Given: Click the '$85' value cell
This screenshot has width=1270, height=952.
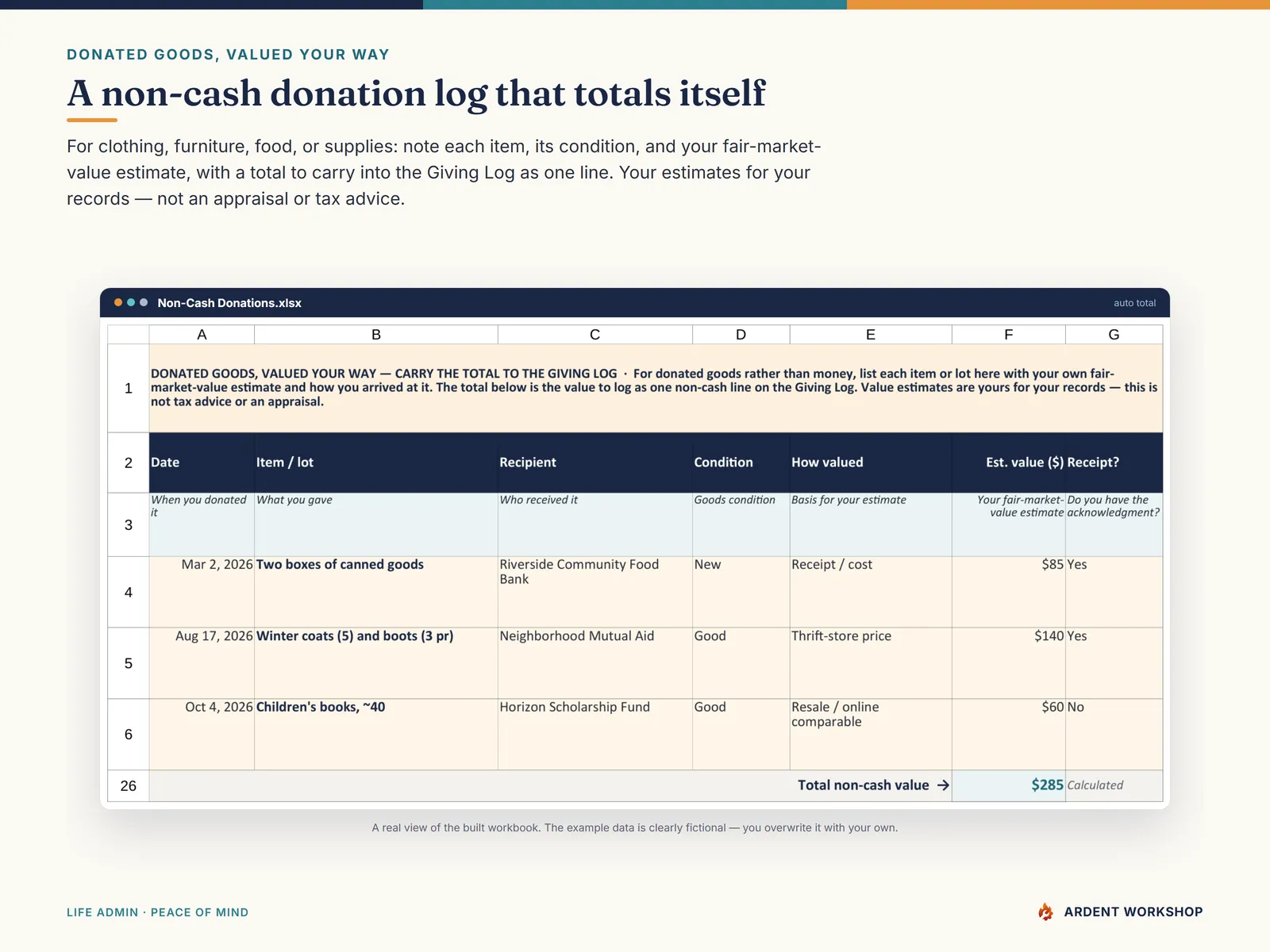Looking at the screenshot, I should click(x=1009, y=592).
